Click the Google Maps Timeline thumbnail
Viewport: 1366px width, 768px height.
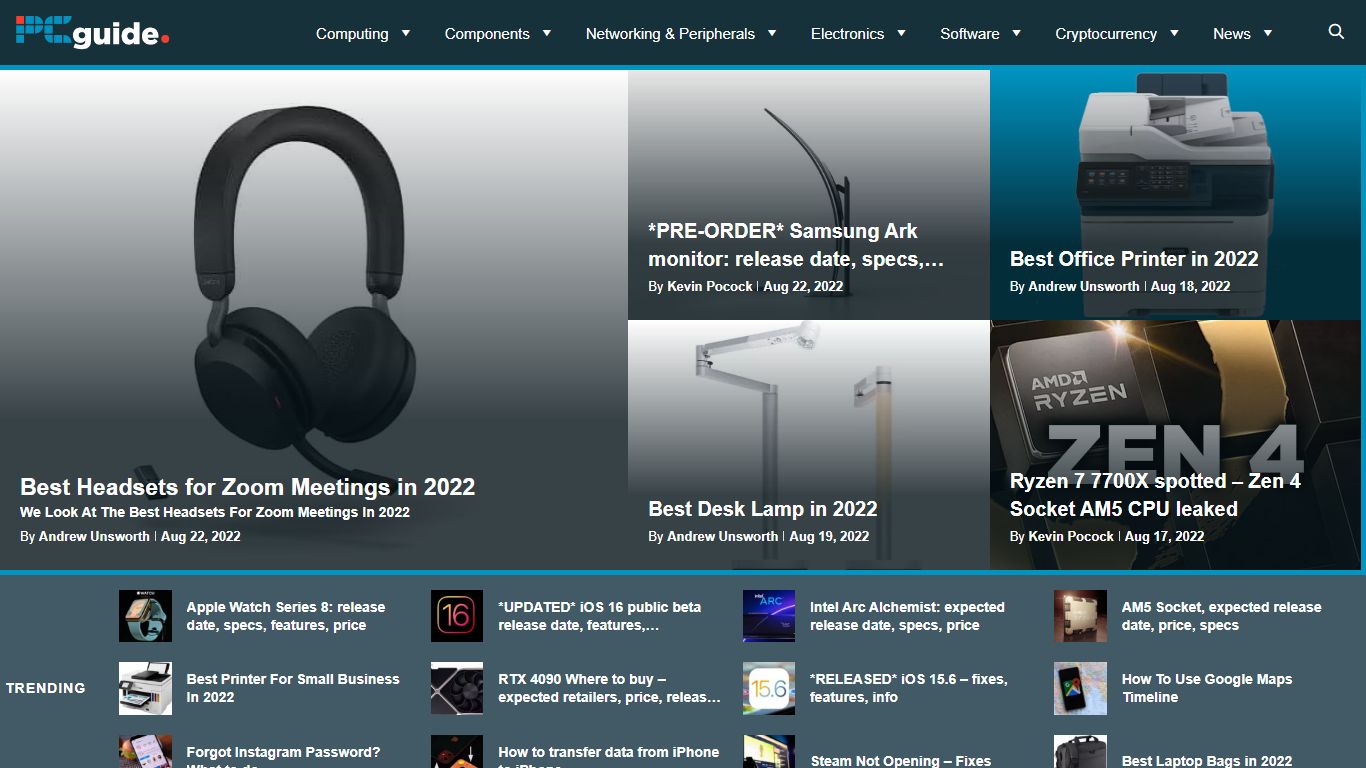pyautogui.click(x=1080, y=688)
